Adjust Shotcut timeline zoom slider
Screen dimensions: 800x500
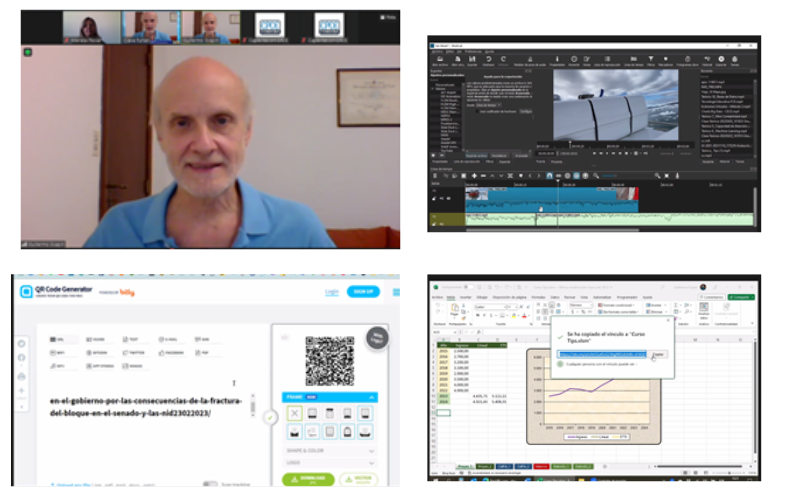coord(608,176)
